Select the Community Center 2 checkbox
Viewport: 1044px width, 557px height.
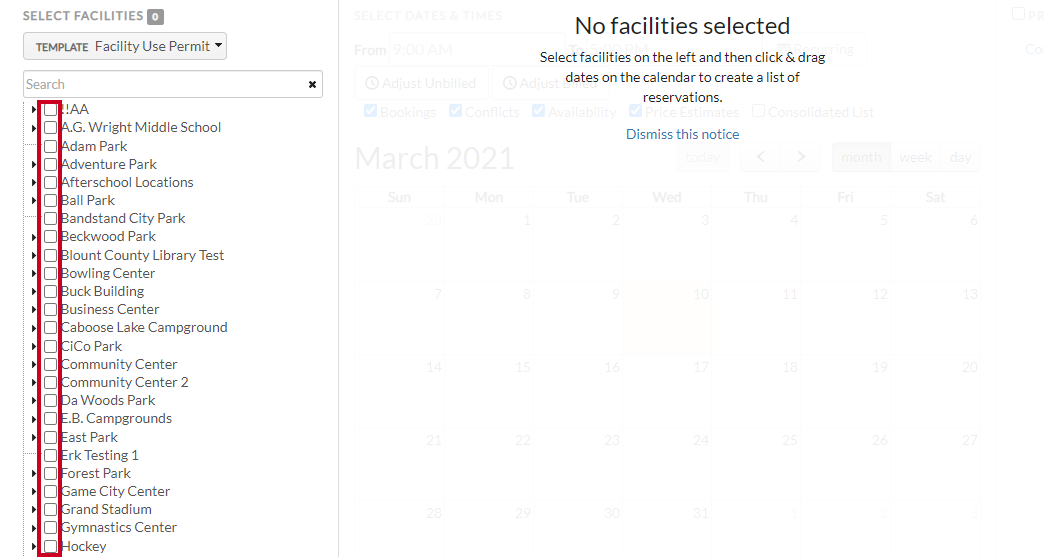point(51,383)
